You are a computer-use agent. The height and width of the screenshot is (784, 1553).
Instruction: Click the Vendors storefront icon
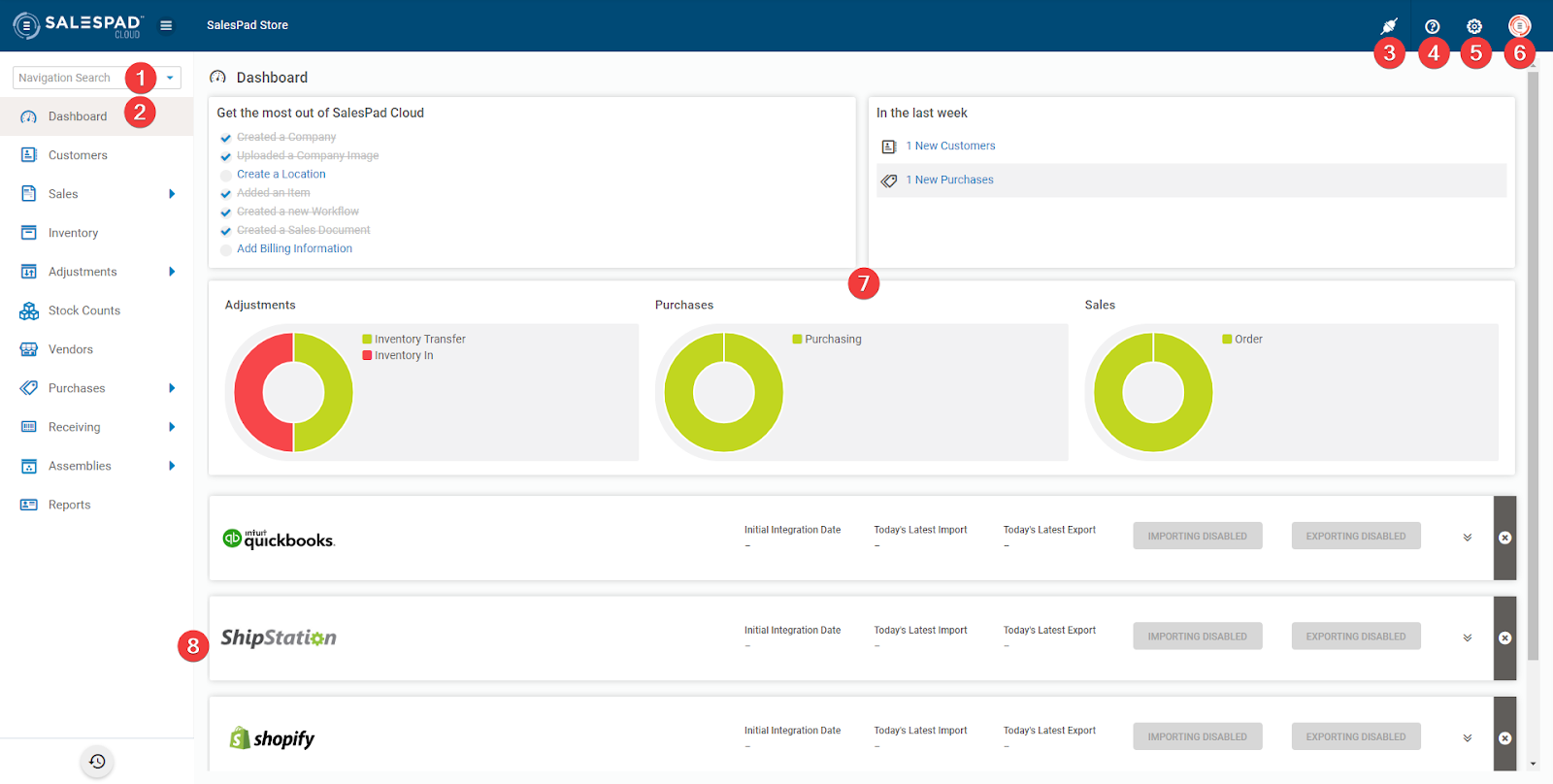point(29,349)
